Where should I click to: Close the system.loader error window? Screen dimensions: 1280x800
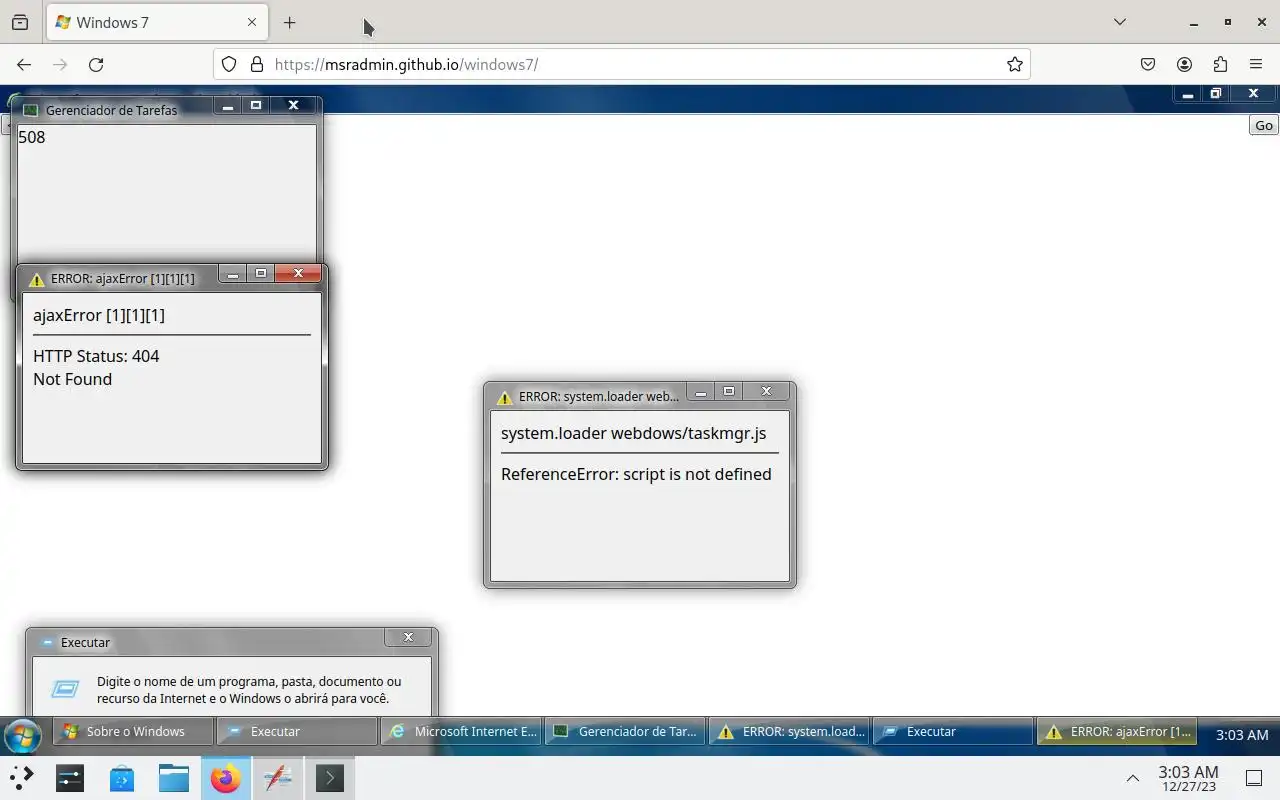[x=767, y=391]
